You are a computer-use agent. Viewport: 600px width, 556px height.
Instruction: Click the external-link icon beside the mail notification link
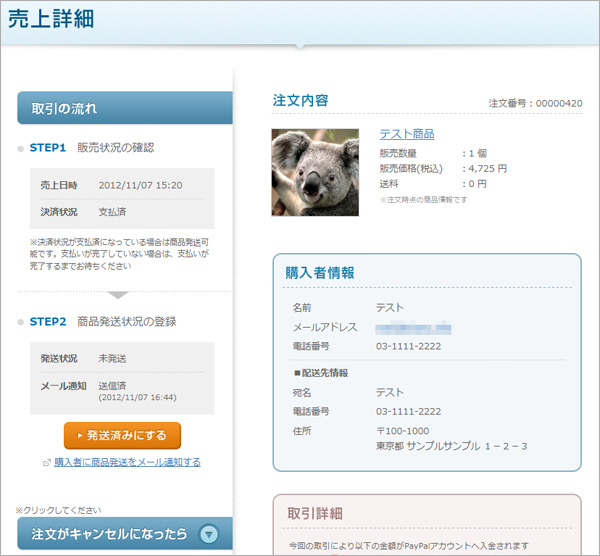[46, 463]
